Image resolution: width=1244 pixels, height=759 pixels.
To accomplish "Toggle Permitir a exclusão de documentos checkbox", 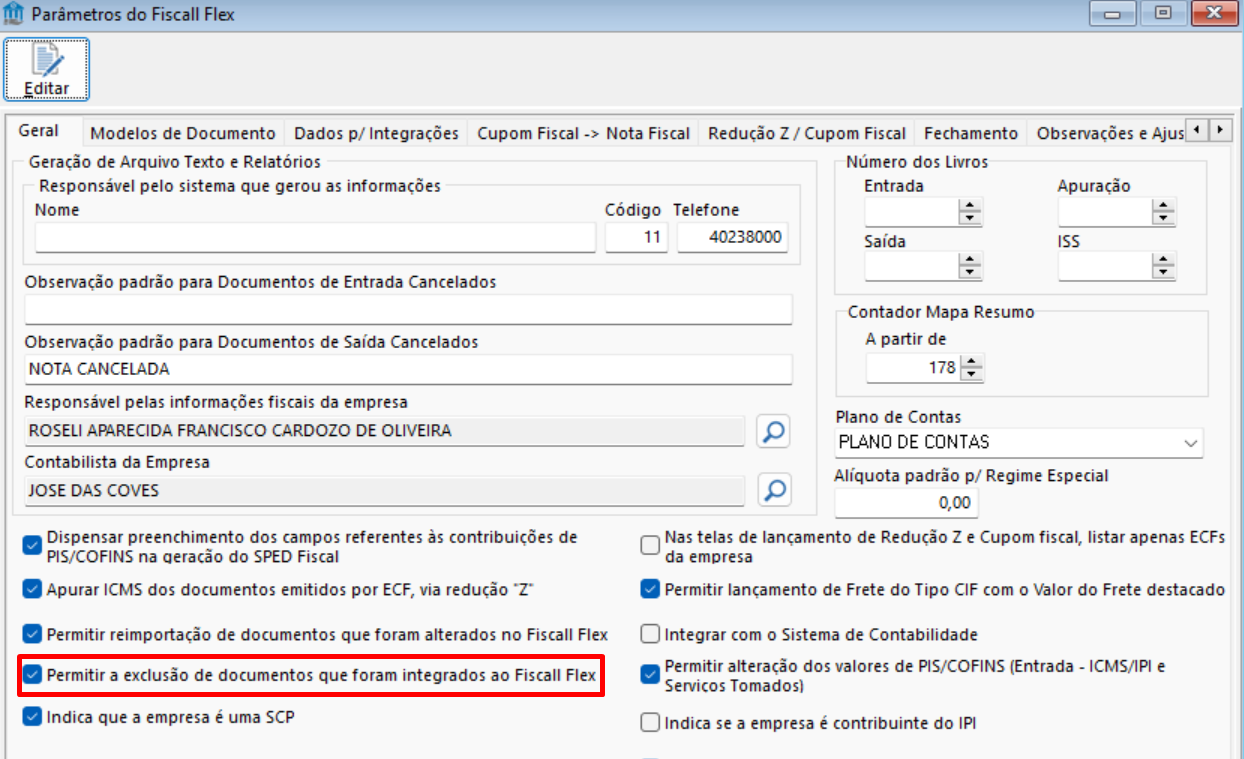I will click(32, 675).
